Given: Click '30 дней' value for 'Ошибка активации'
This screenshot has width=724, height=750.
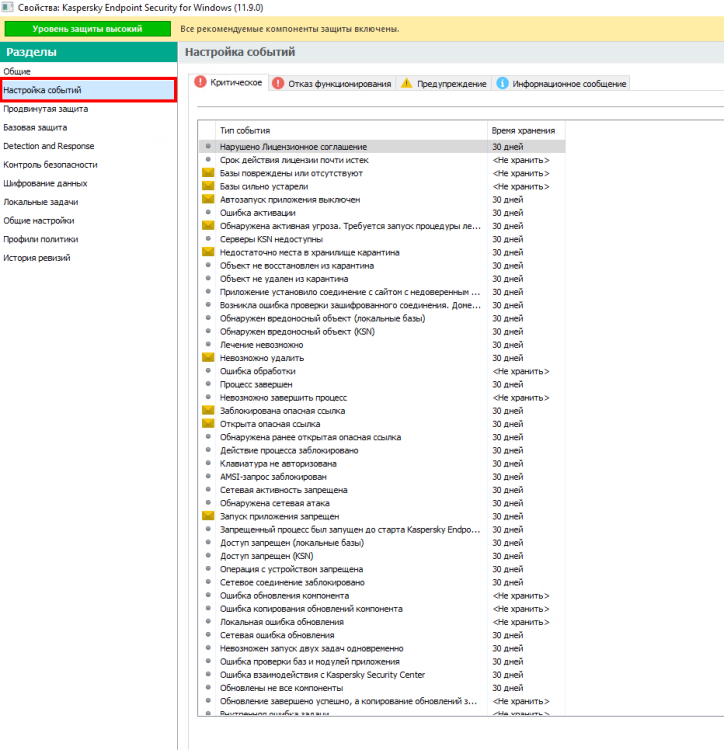Looking at the screenshot, I should click(x=508, y=212).
